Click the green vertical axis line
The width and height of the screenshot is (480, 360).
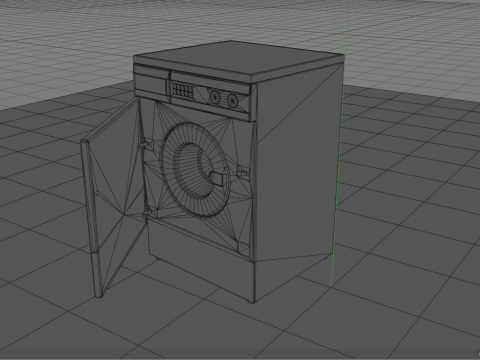[x=340, y=143]
